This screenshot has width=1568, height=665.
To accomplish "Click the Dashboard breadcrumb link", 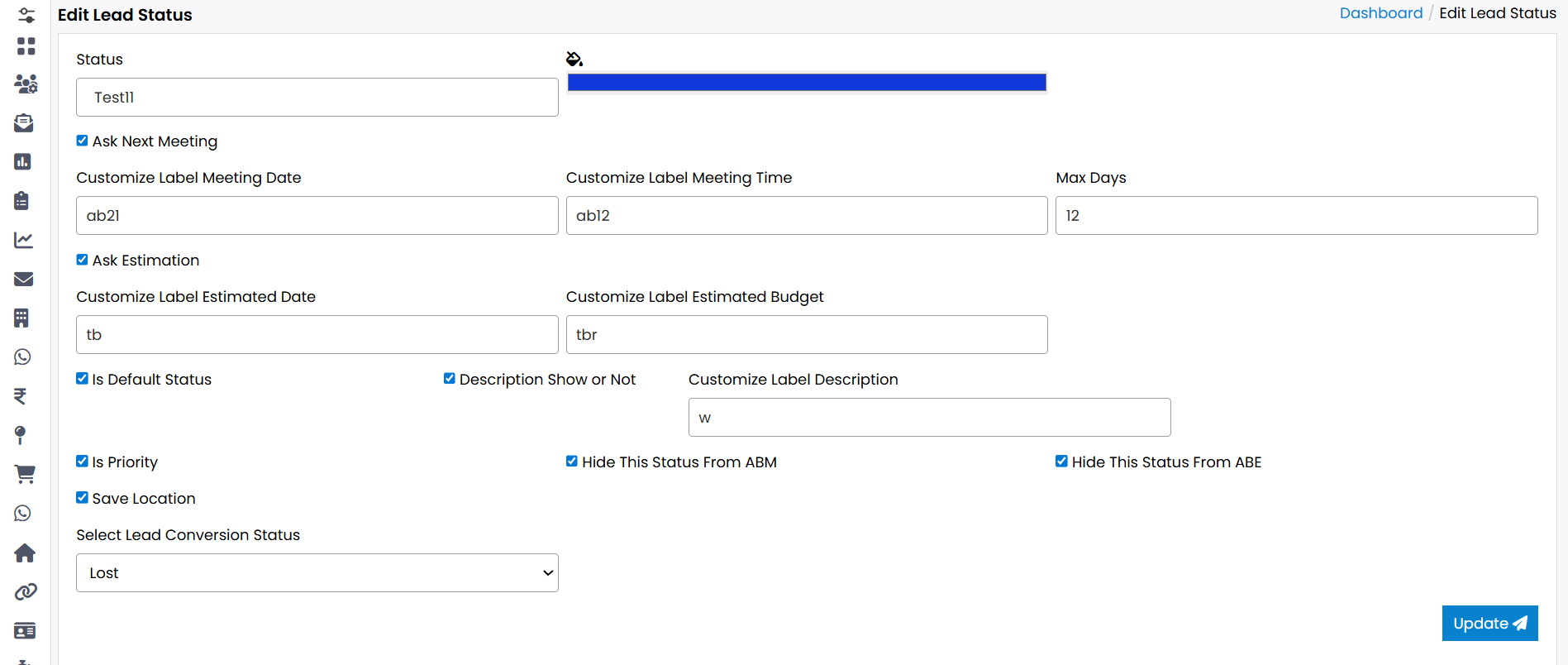I will 1380,13.
